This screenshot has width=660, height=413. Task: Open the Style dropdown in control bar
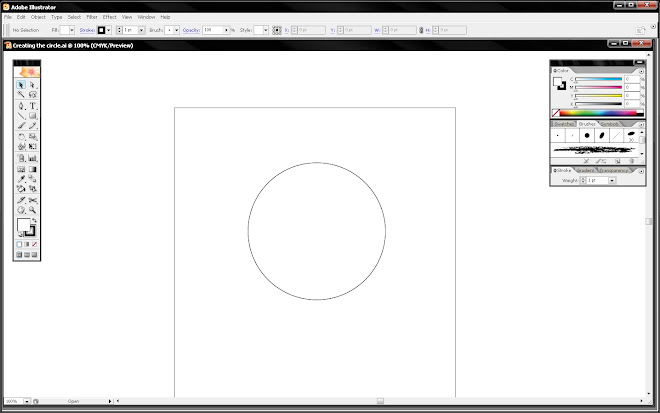(266, 30)
